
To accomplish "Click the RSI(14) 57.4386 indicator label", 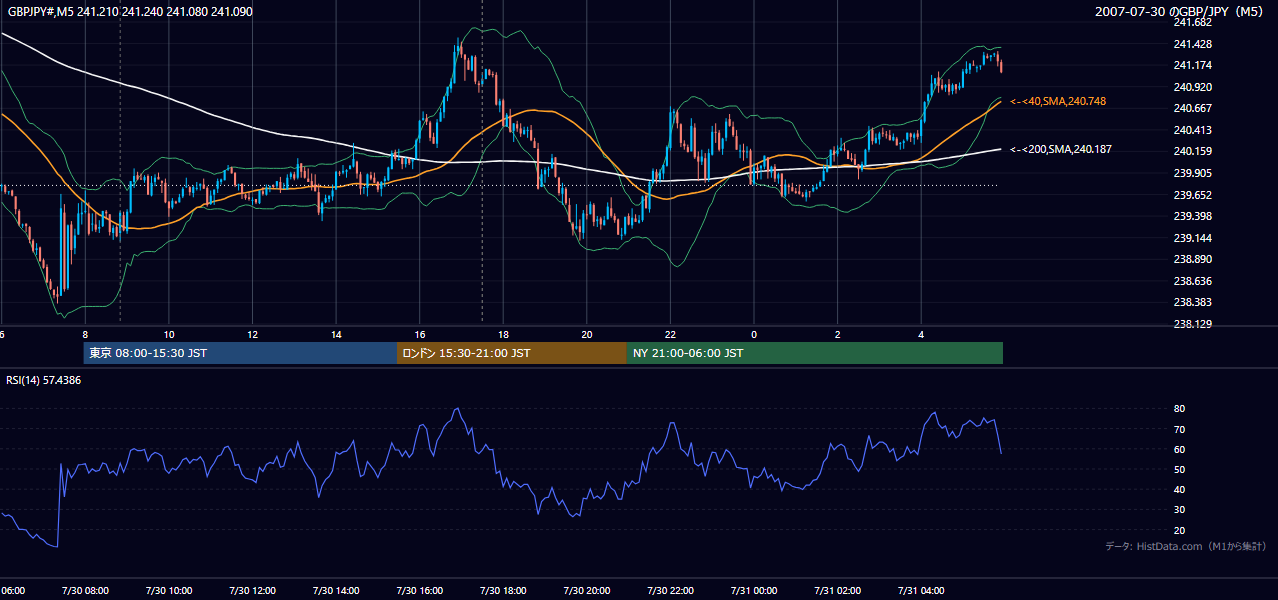I will pos(44,380).
